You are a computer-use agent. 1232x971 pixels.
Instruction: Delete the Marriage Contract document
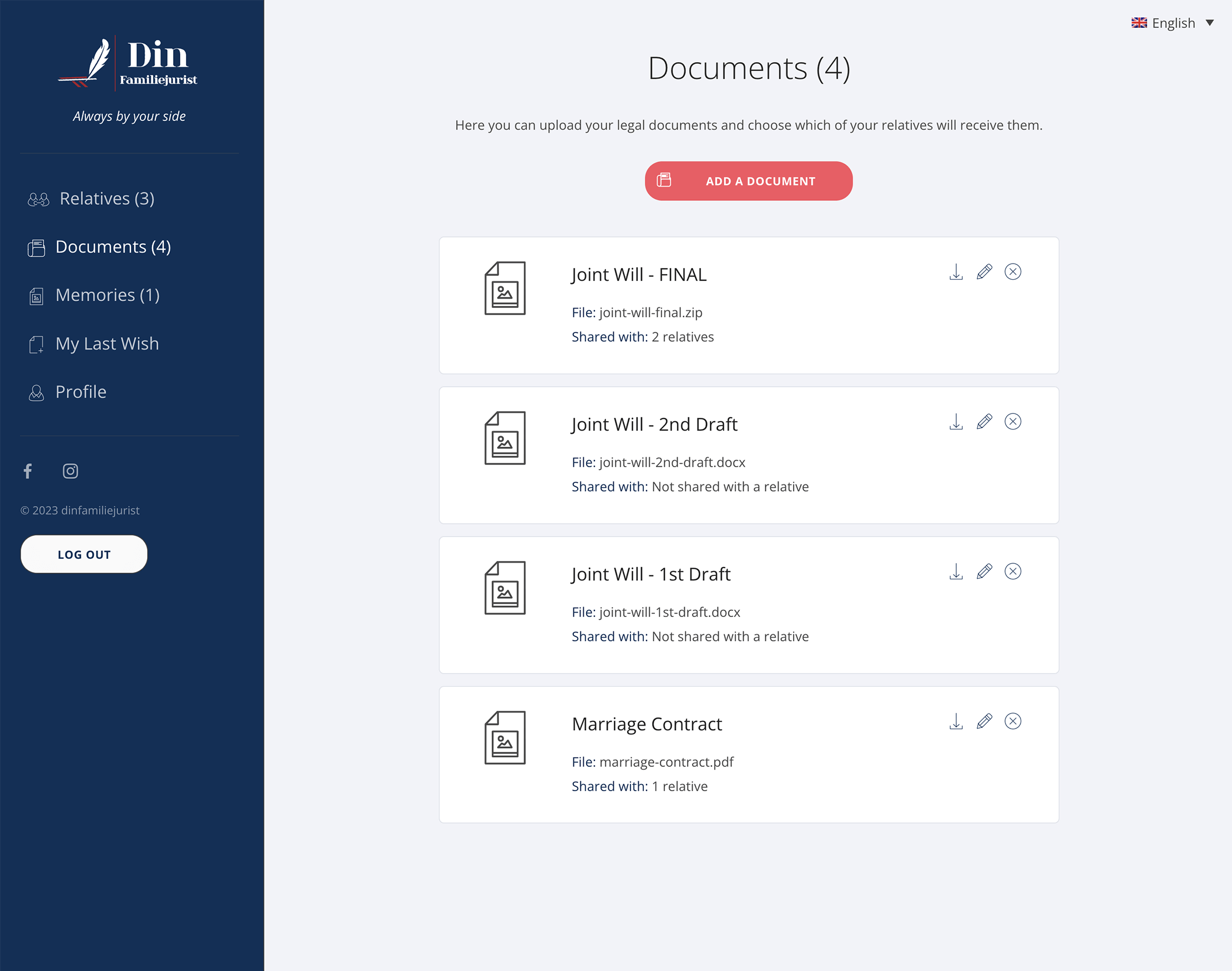click(1013, 721)
